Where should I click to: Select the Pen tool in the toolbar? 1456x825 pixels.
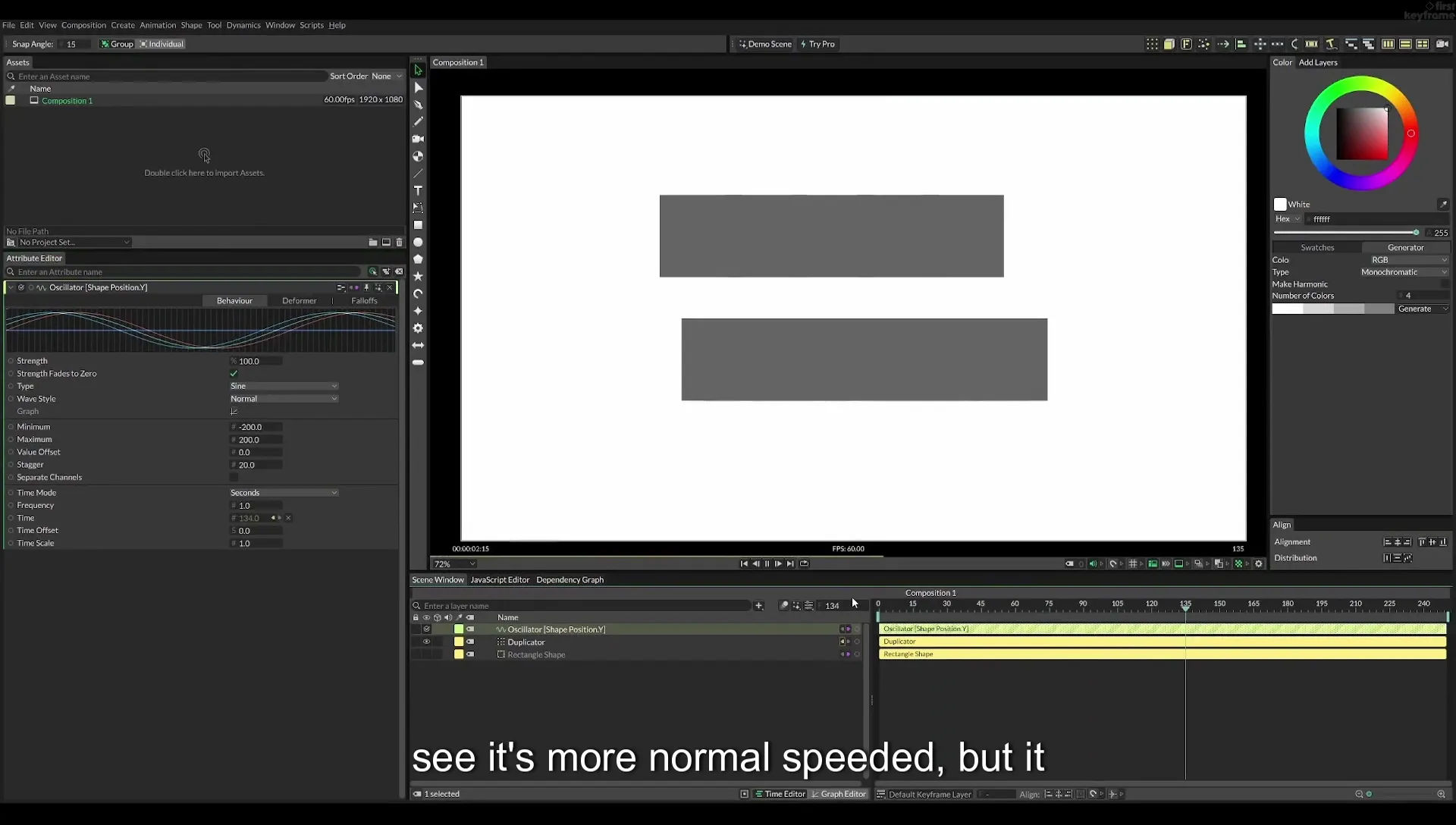[418, 105]
